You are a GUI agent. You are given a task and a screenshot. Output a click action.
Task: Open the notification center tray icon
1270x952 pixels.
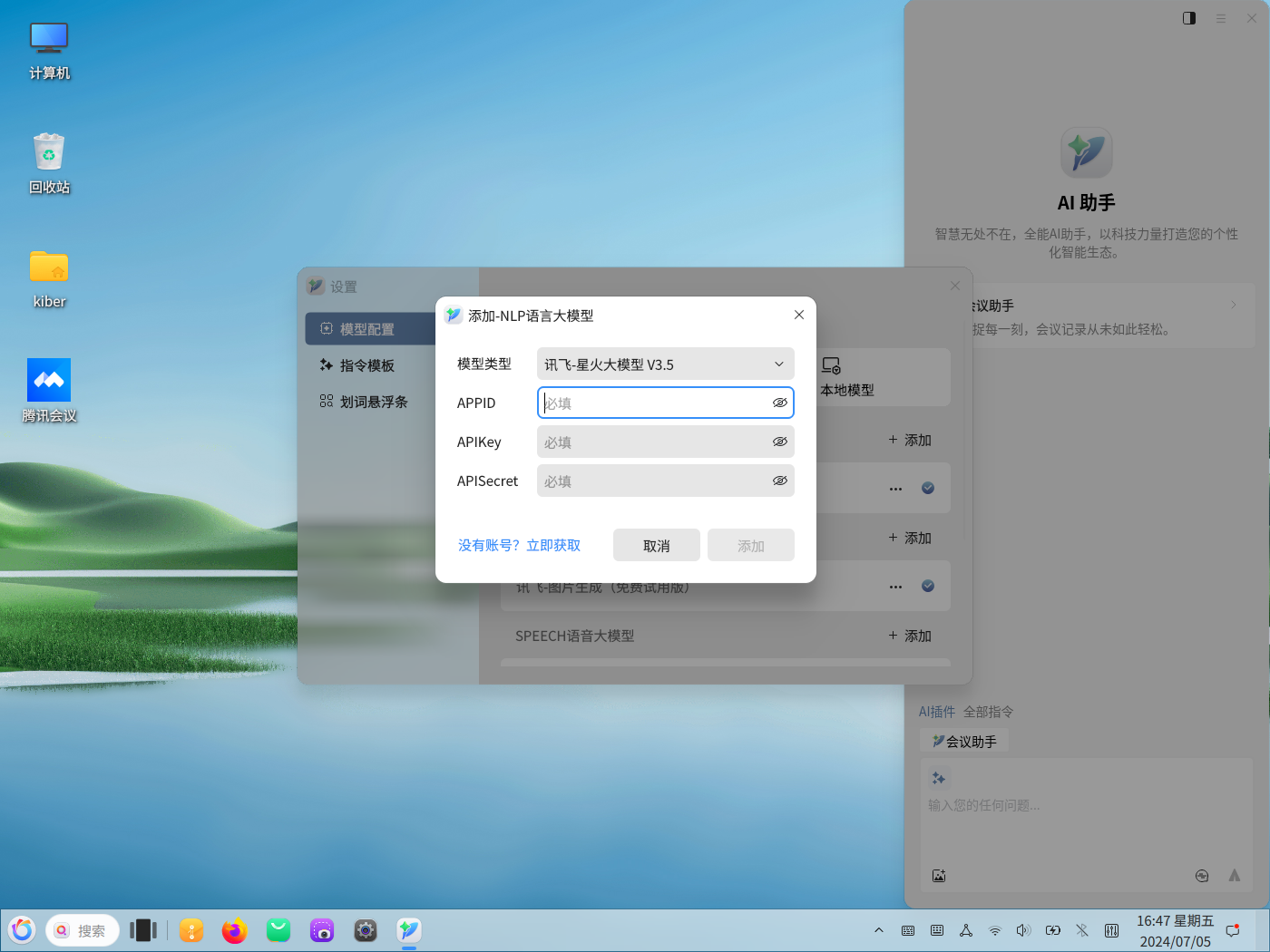(x=1233, y=930)
